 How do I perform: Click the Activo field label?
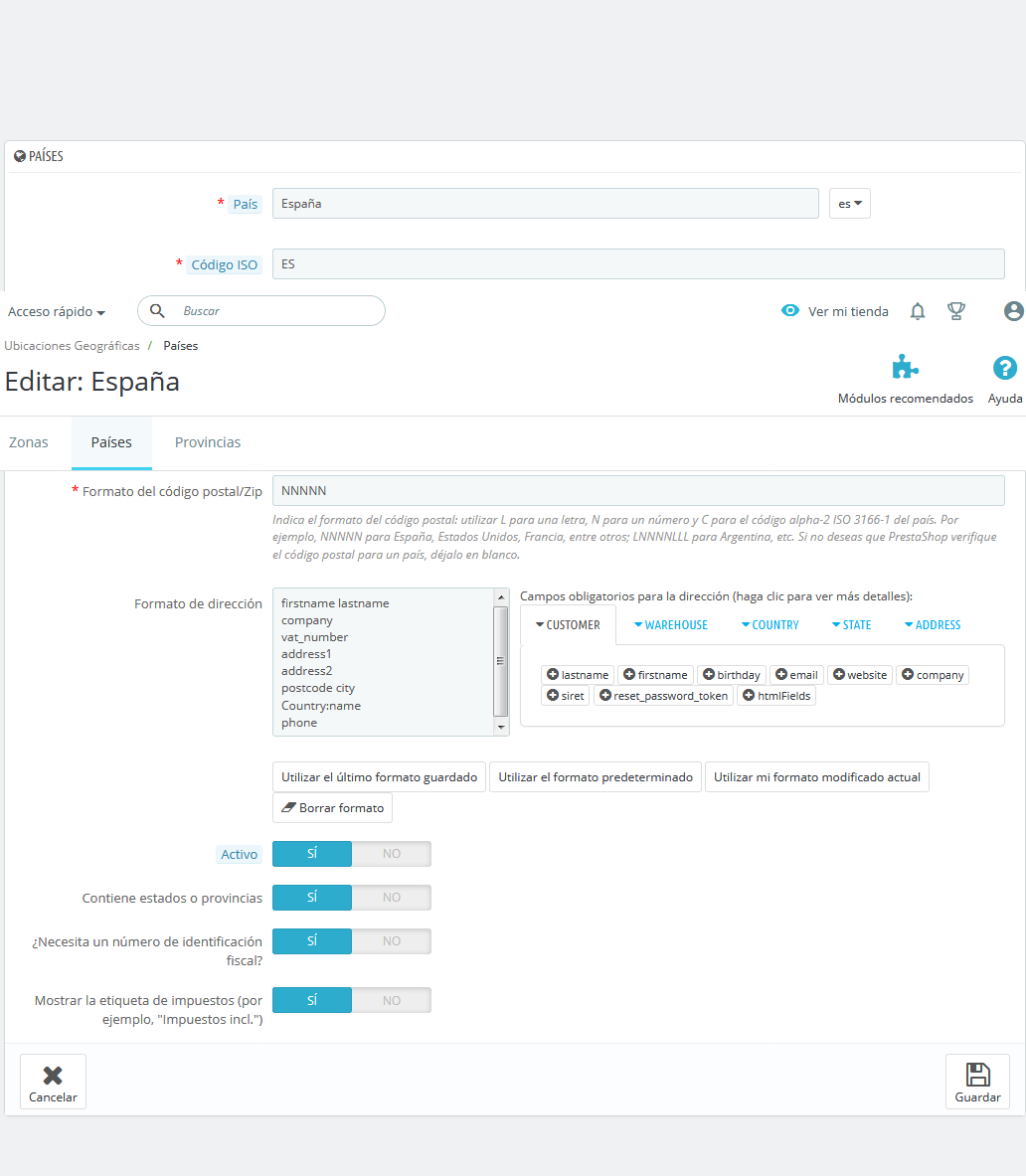[x=240, y=854]
